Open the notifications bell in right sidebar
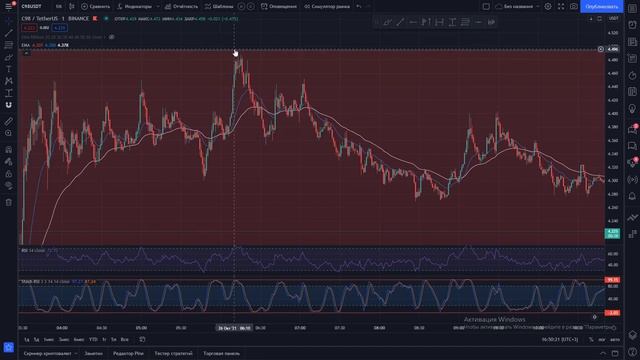Image resolution: width=640 pixels, height=360 pixels. click(x=632, y=196)
